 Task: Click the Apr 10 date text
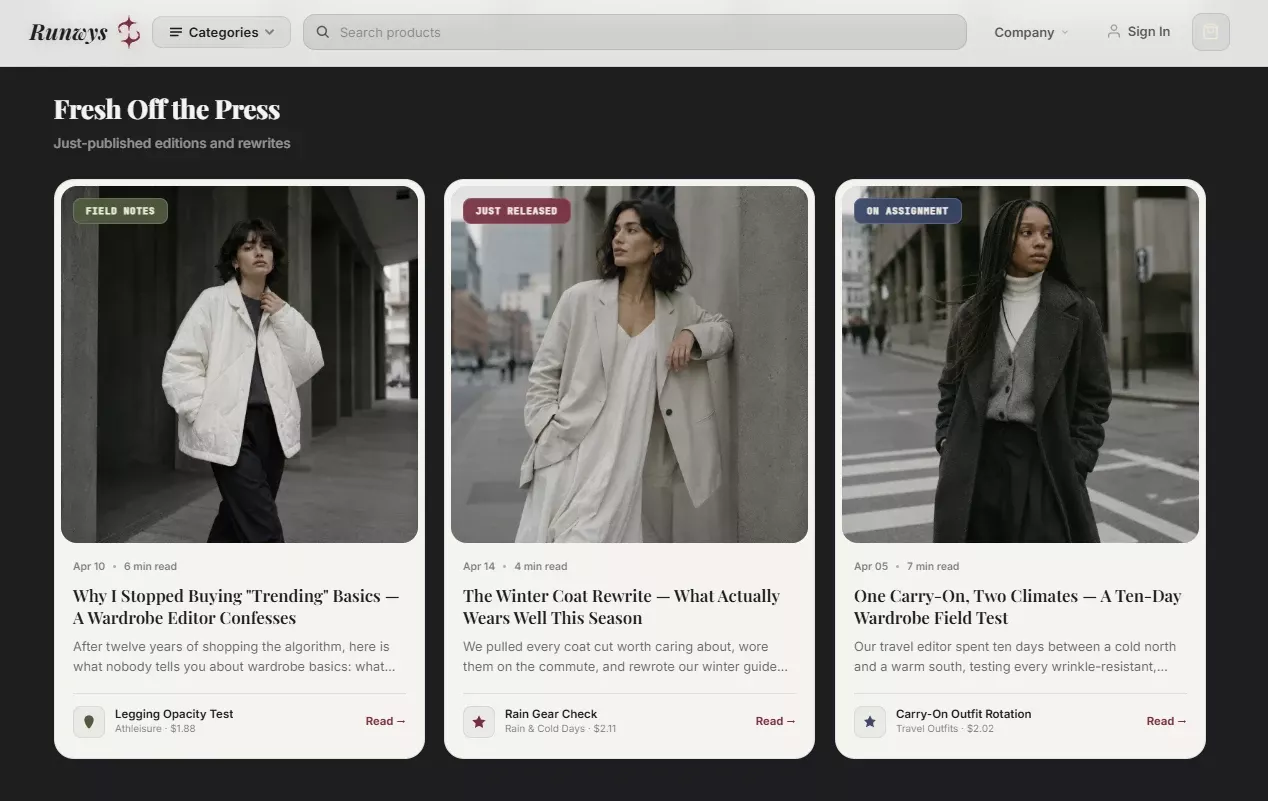(89, 566)
